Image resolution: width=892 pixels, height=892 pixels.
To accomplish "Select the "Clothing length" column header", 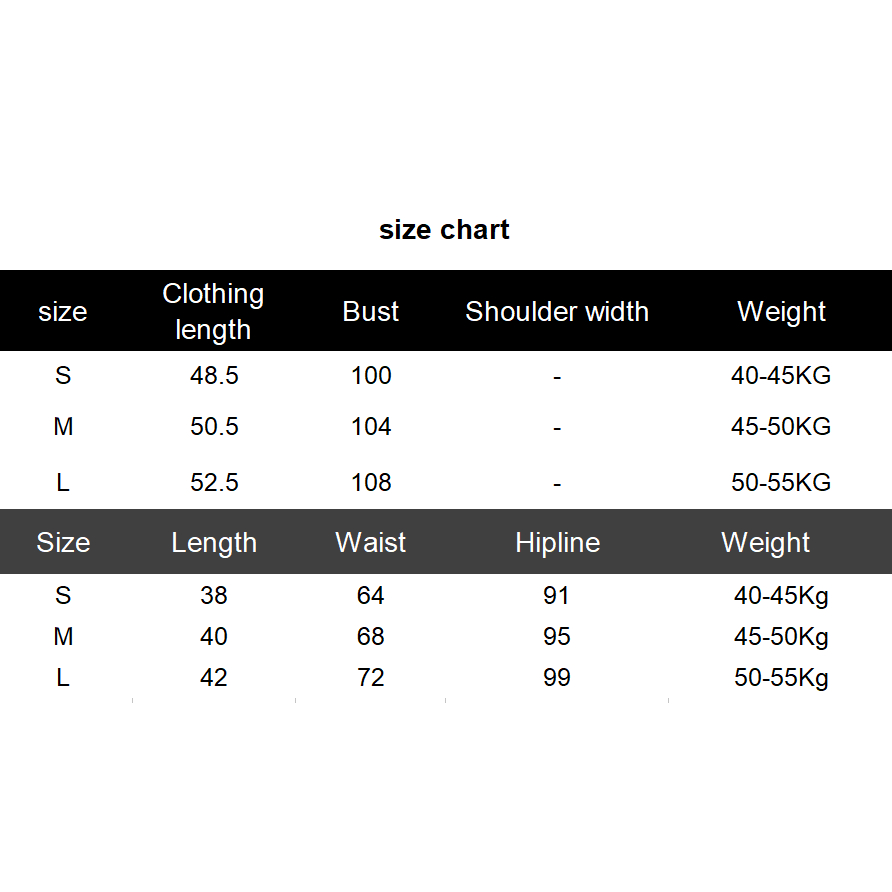I will 213,311.
